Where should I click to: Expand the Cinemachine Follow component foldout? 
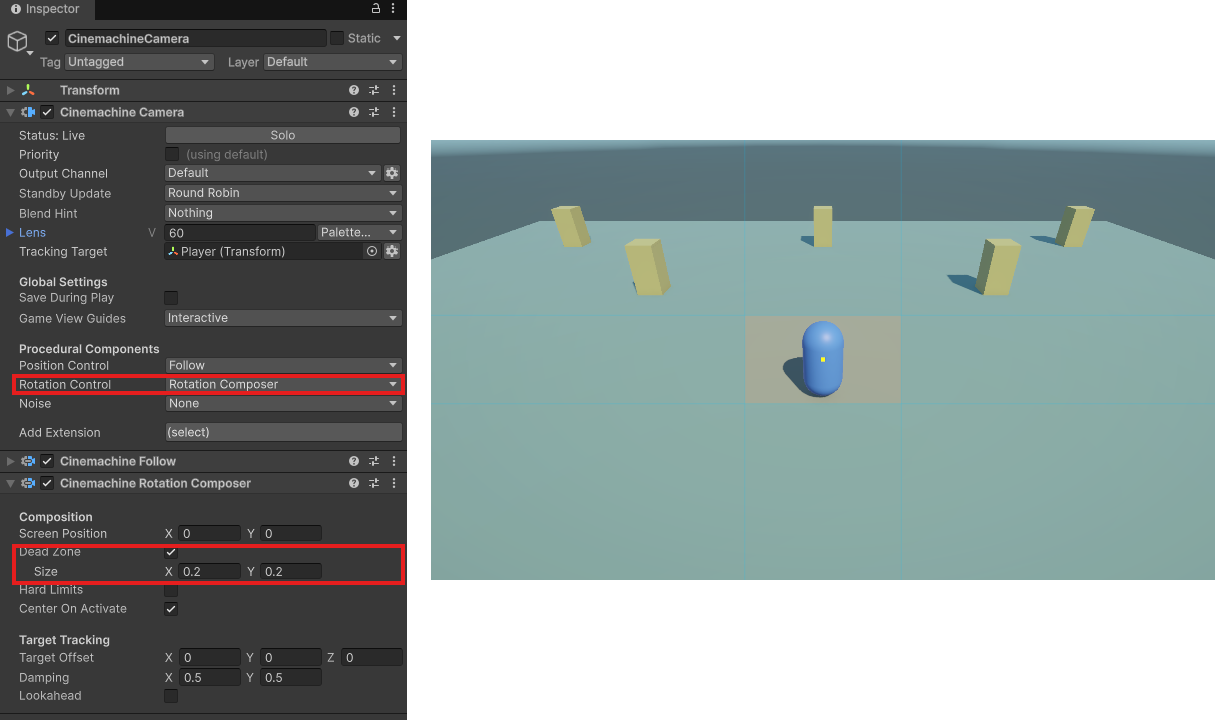(x=11, y=461)
